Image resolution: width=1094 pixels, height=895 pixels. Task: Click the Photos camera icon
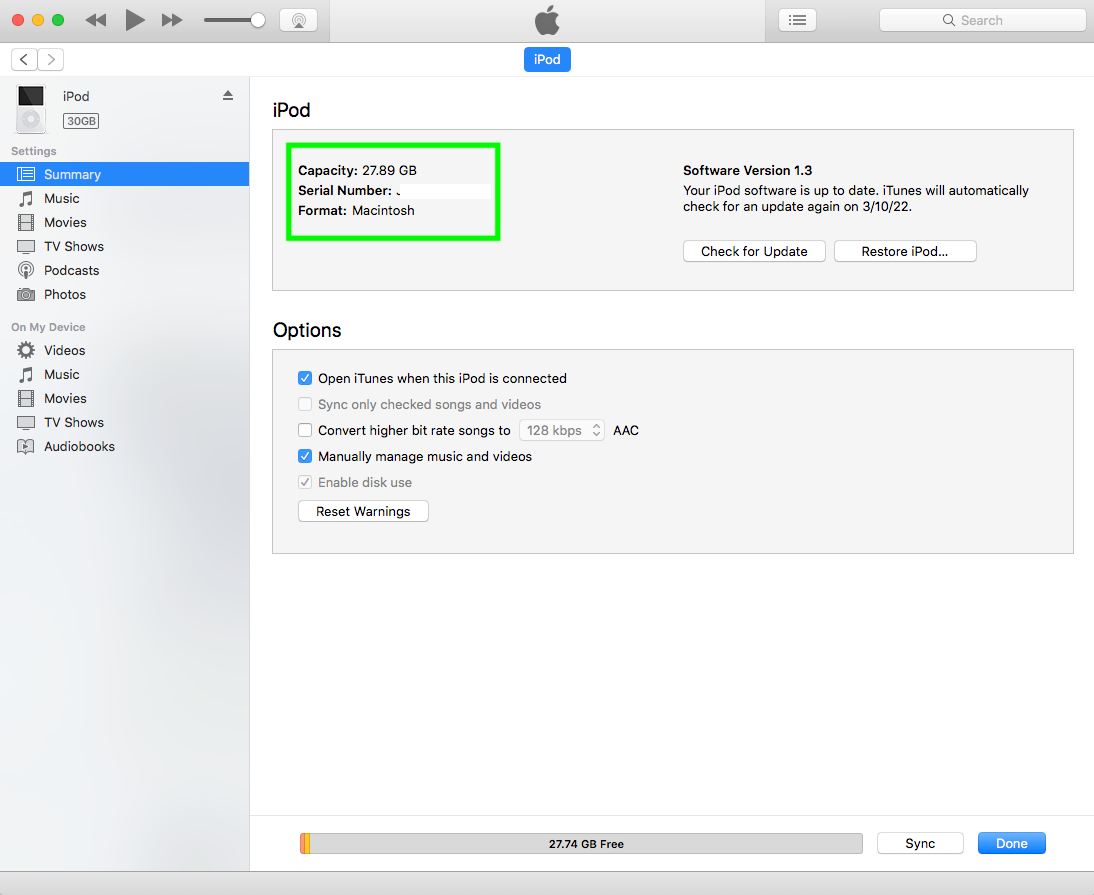tap(26, 294)
